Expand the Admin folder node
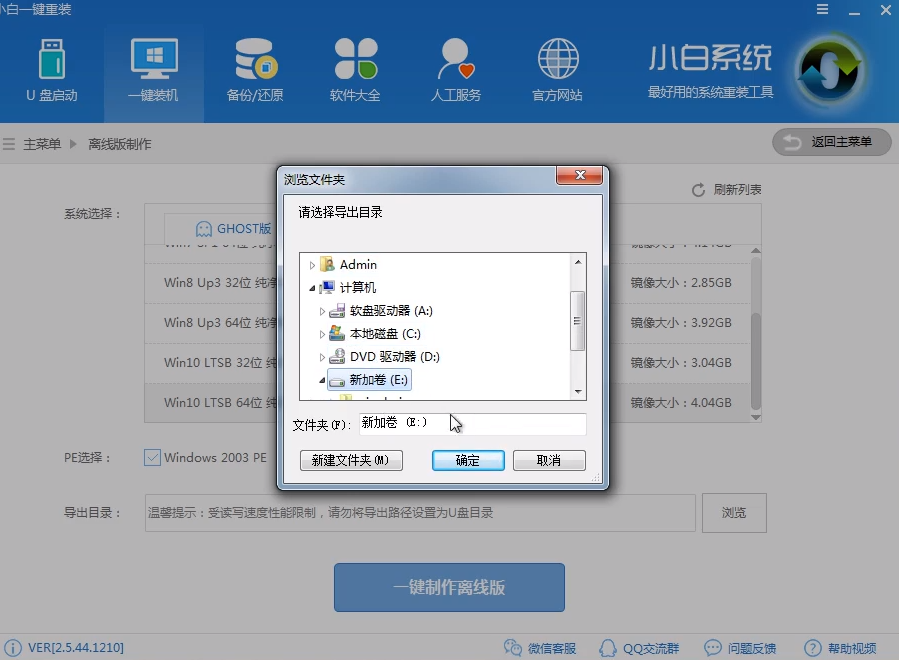This screenshot has width=899, height=660. [314, 264]
